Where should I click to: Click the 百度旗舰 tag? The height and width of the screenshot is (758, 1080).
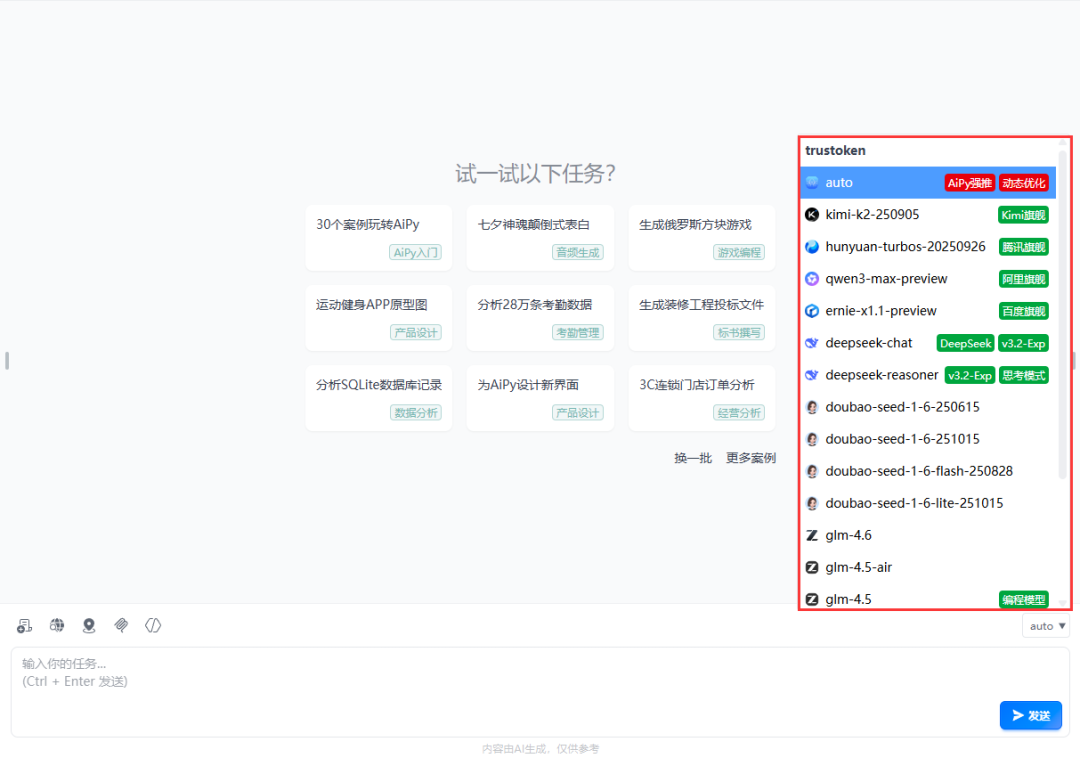point(1024,310)
